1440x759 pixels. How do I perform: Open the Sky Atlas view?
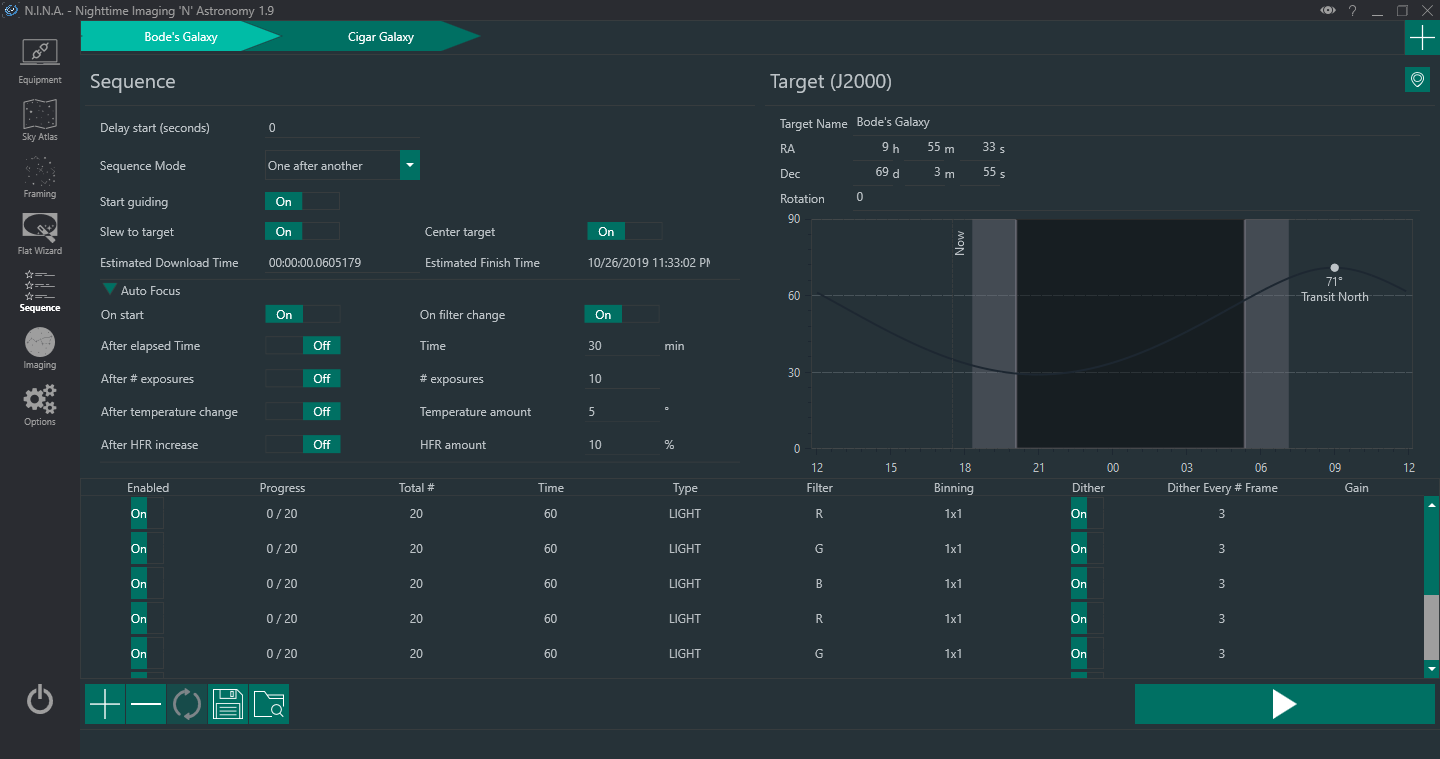tap(40, 120)
